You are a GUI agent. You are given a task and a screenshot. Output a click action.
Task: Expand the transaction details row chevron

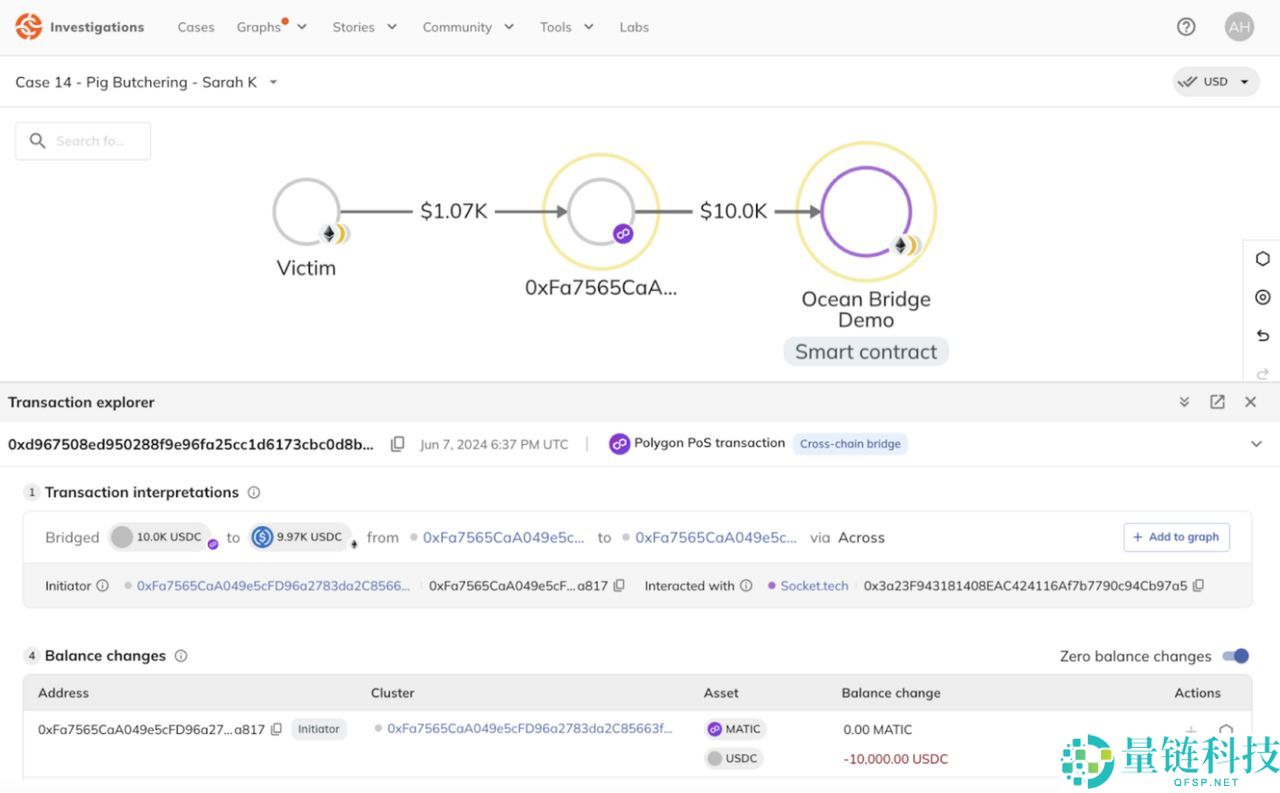click(x=1256, y=444)
